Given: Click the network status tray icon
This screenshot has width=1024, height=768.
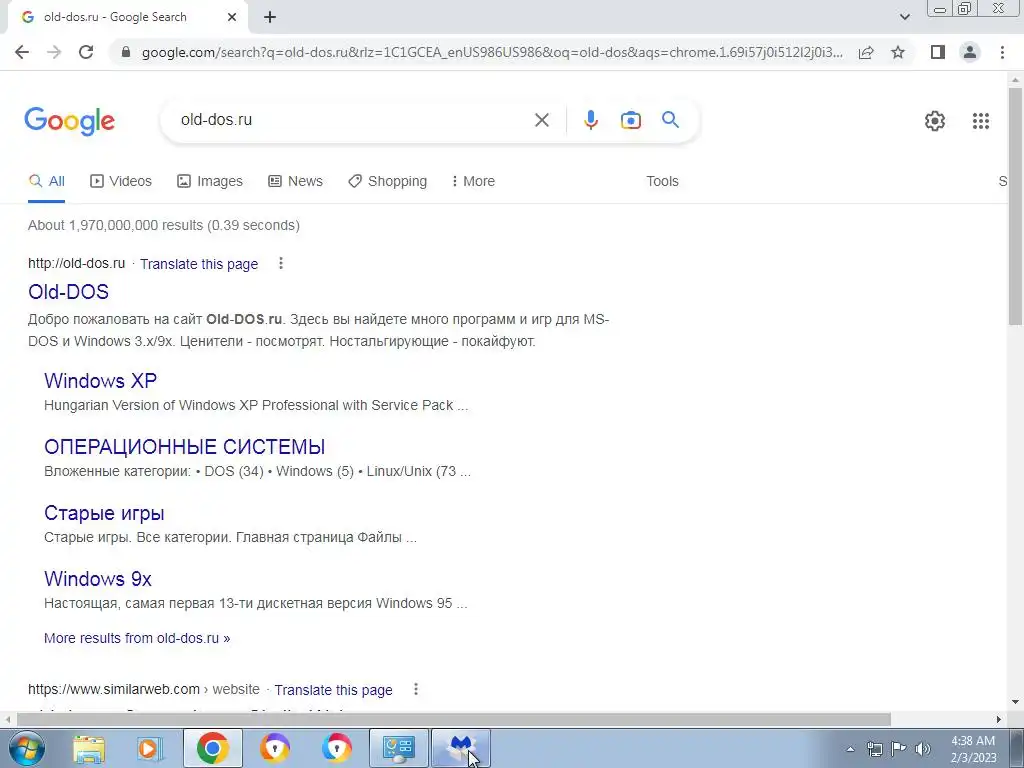Looking at the screenshot, I should tap(875, 749).
